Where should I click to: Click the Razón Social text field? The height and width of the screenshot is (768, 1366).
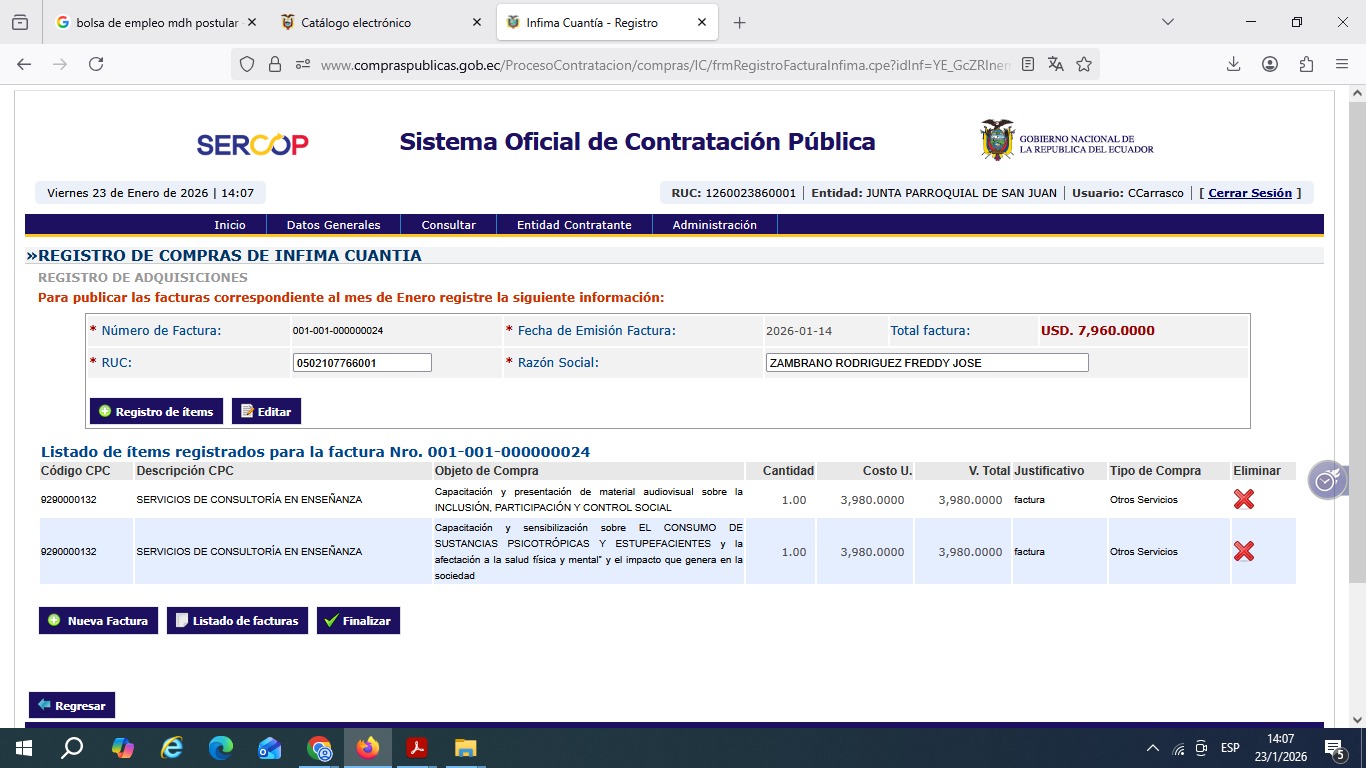(926, 363)
